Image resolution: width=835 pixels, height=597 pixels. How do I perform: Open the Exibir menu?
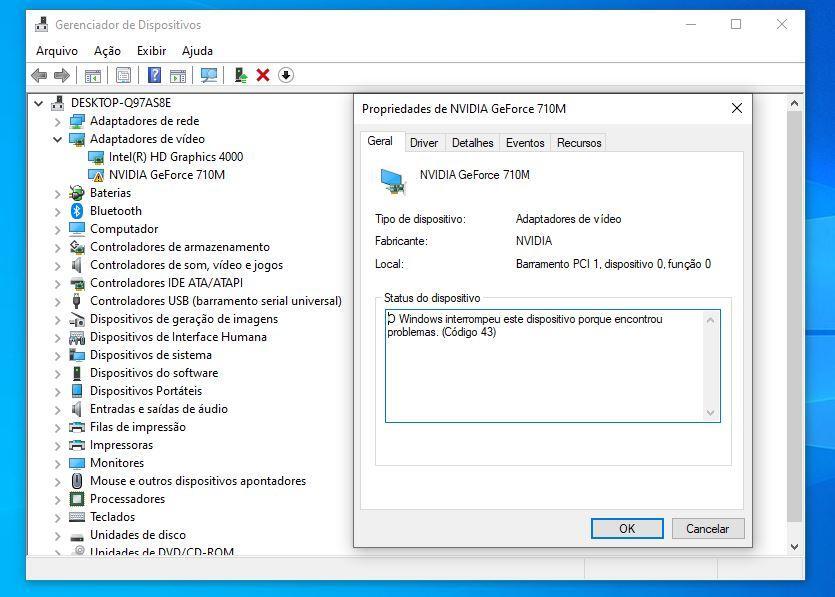tap(152, 51)
